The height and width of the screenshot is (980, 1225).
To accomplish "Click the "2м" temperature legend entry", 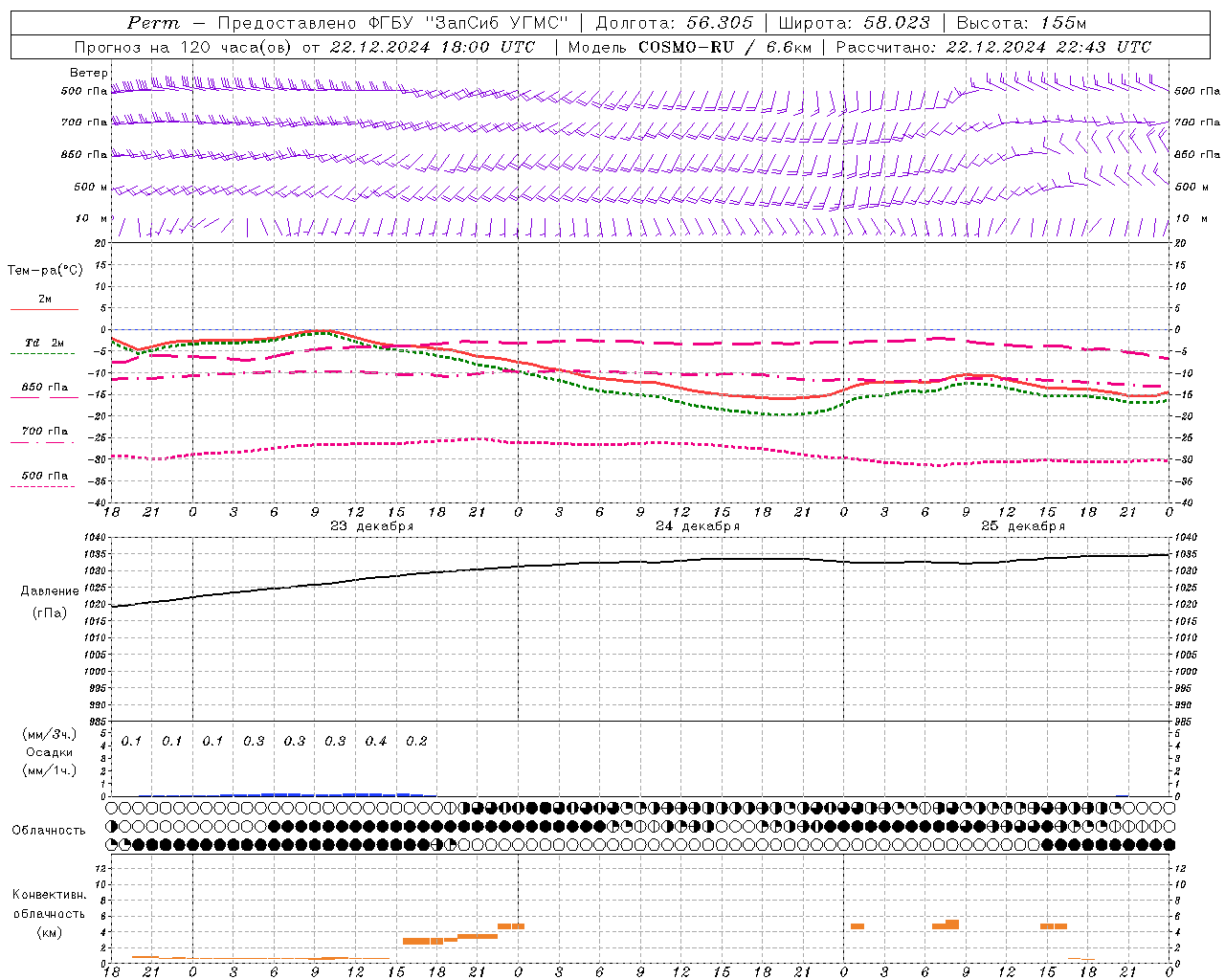I will point(45,300).
